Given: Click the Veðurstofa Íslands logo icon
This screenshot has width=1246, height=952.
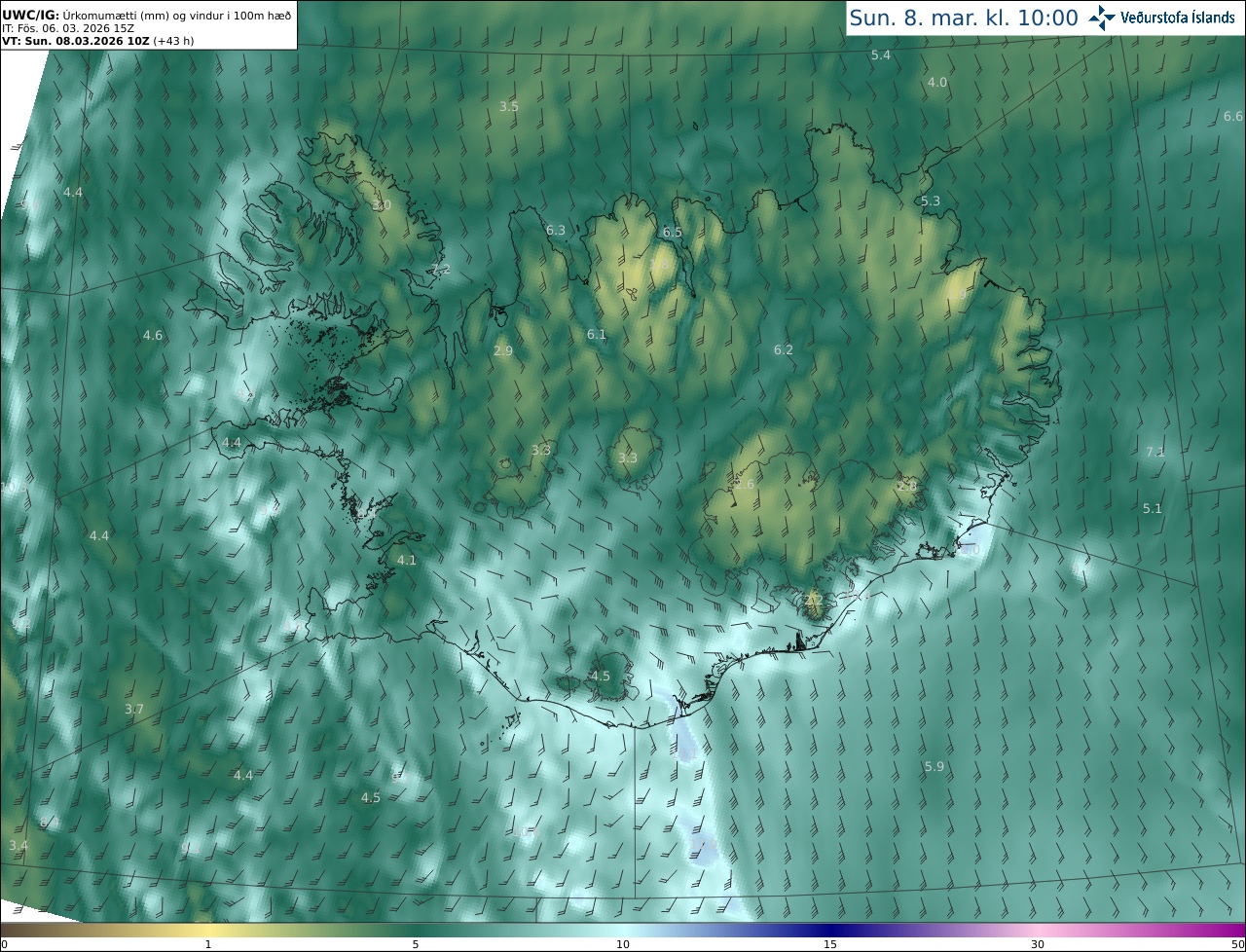Looking at the screenshot, I should click(1102, 18).
